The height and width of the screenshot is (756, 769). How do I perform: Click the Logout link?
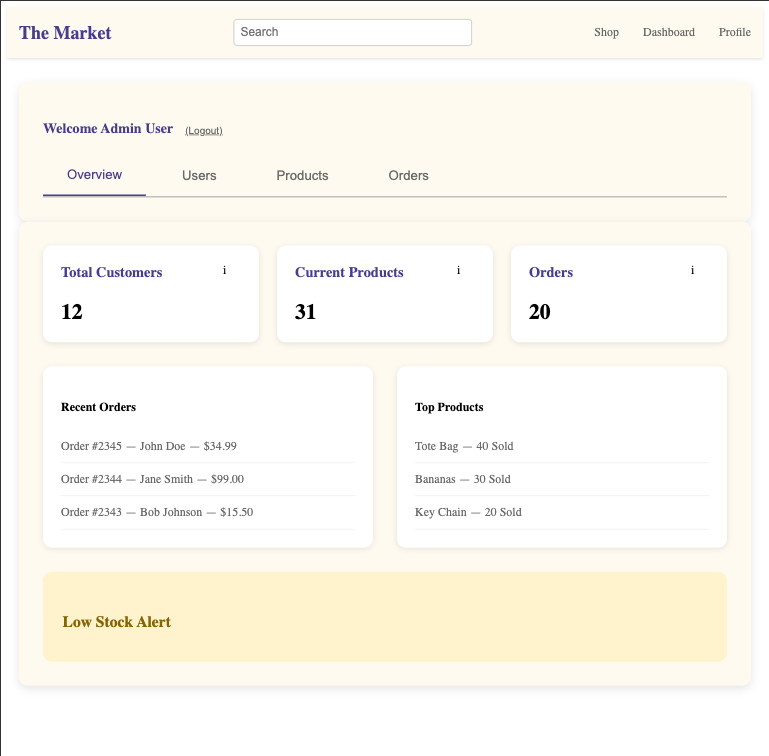pyautogui.click(x=204, y=130)
